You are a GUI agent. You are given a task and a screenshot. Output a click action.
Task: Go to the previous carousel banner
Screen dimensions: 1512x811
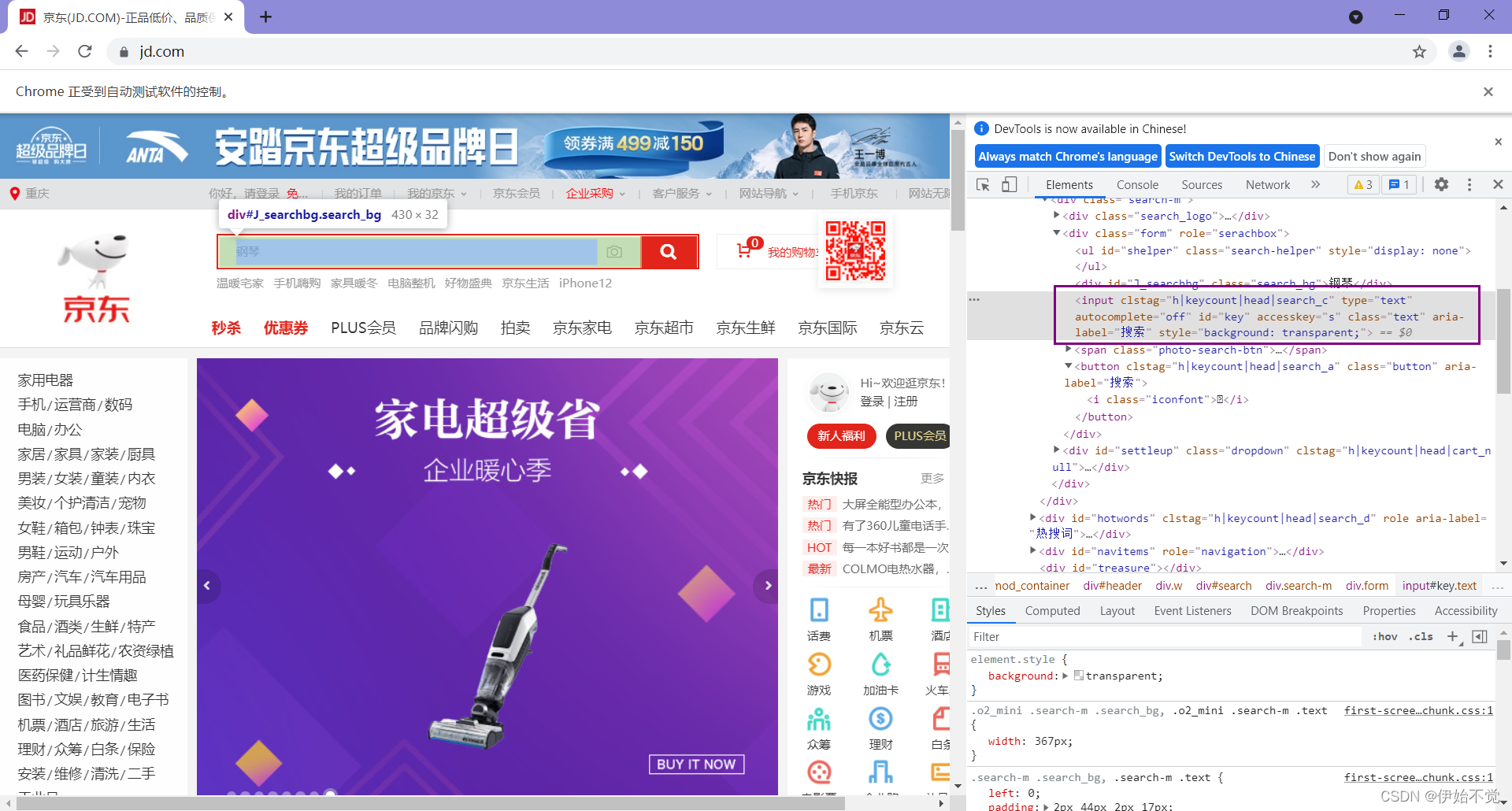(x=207, y=586)
